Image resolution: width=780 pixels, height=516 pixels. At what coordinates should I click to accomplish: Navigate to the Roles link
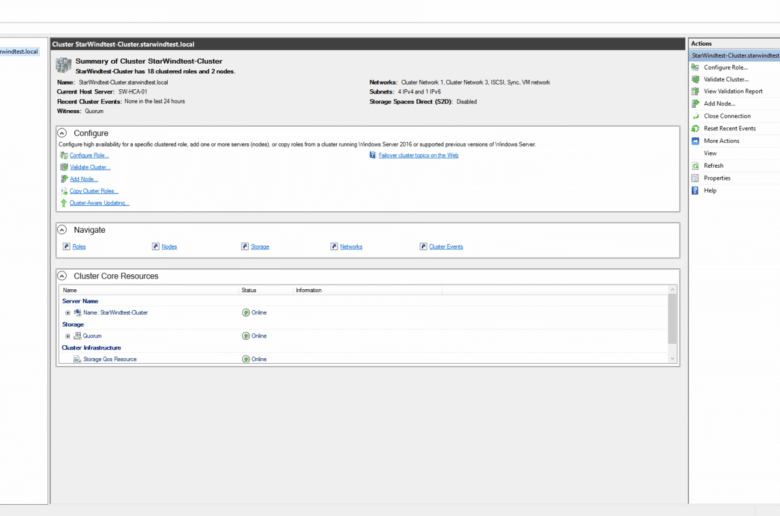point(79,247)
